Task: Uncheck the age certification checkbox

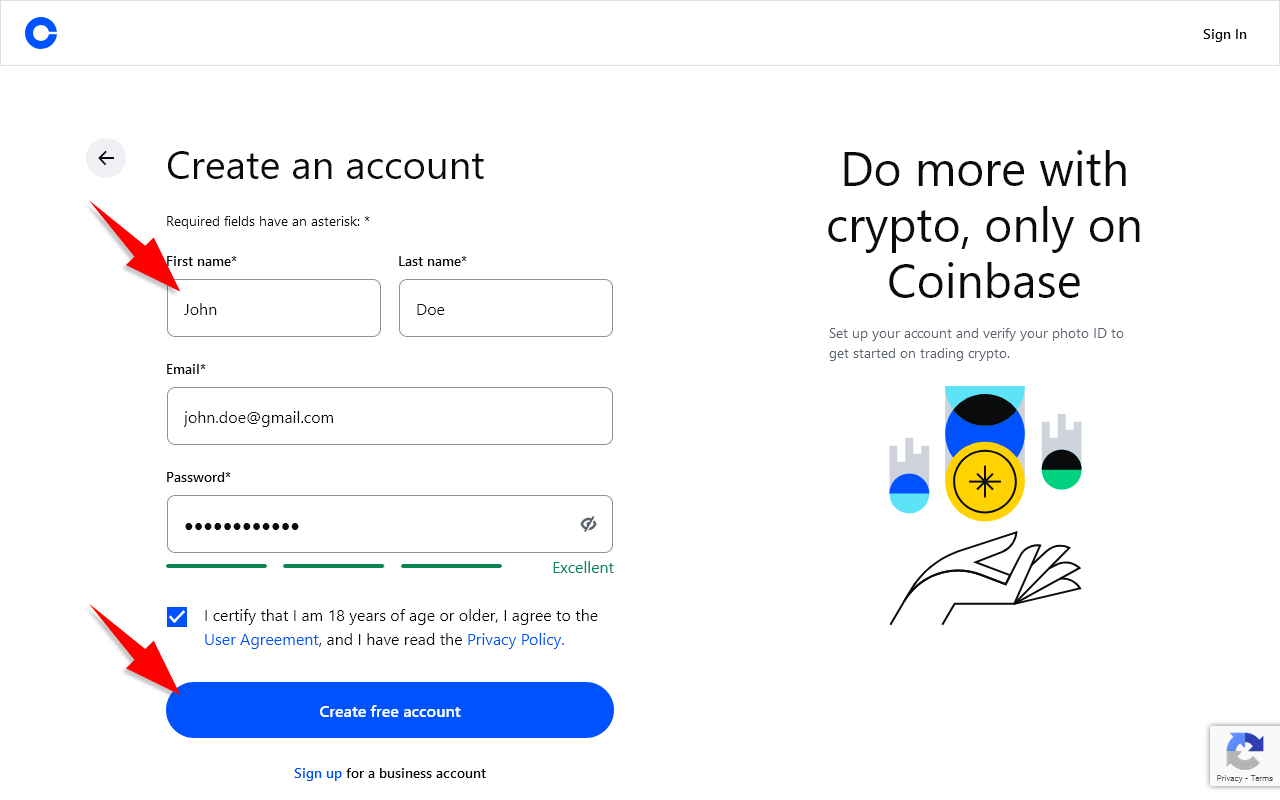Action: point(177,617)
